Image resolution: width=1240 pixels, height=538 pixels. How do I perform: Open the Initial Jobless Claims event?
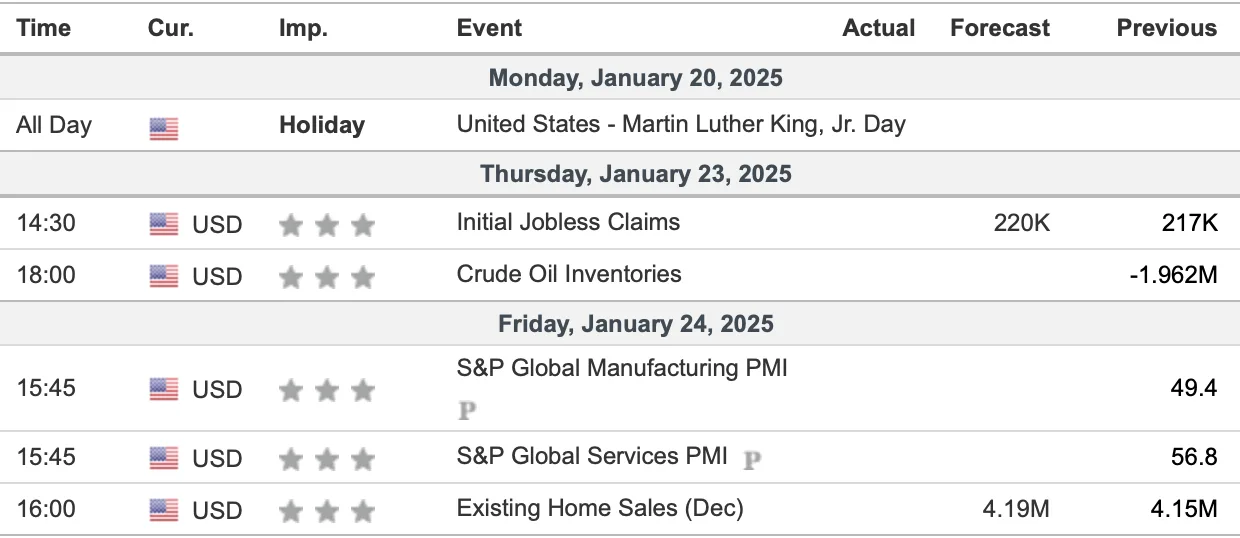click(x=568, y=222)
